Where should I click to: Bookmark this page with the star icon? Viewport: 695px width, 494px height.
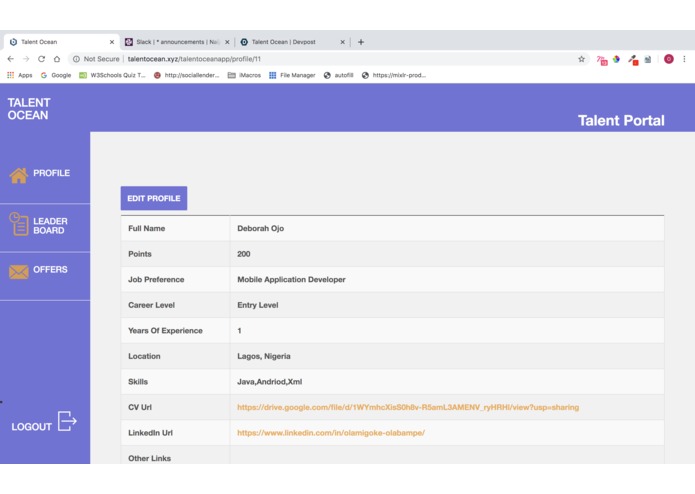581,59
